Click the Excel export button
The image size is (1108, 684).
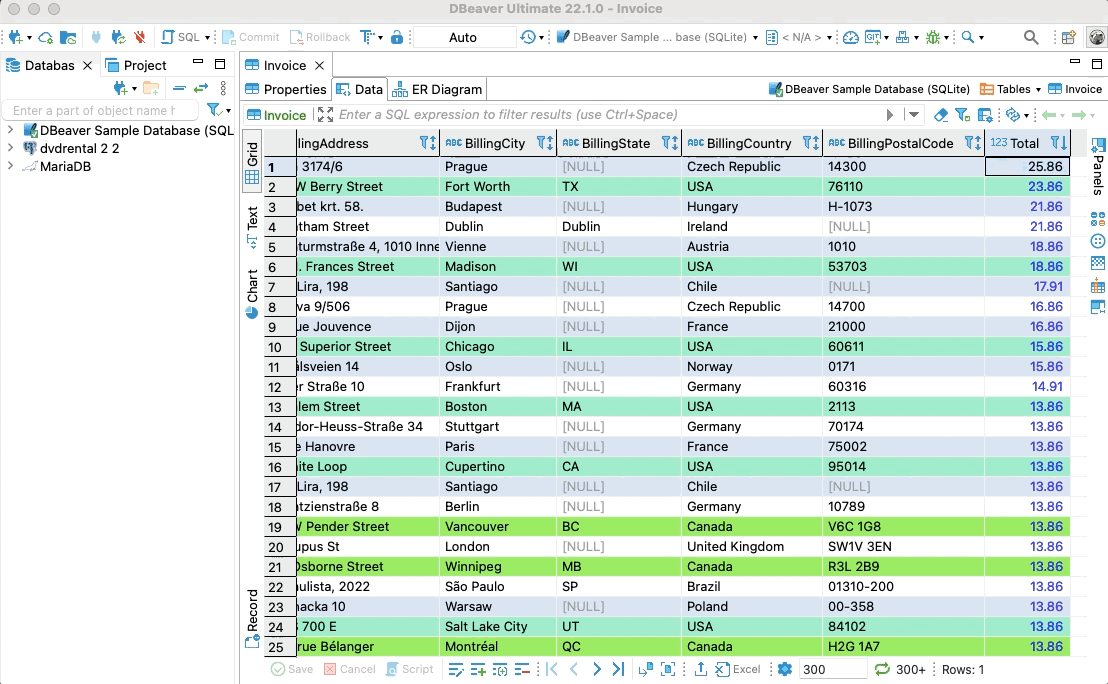738,669
